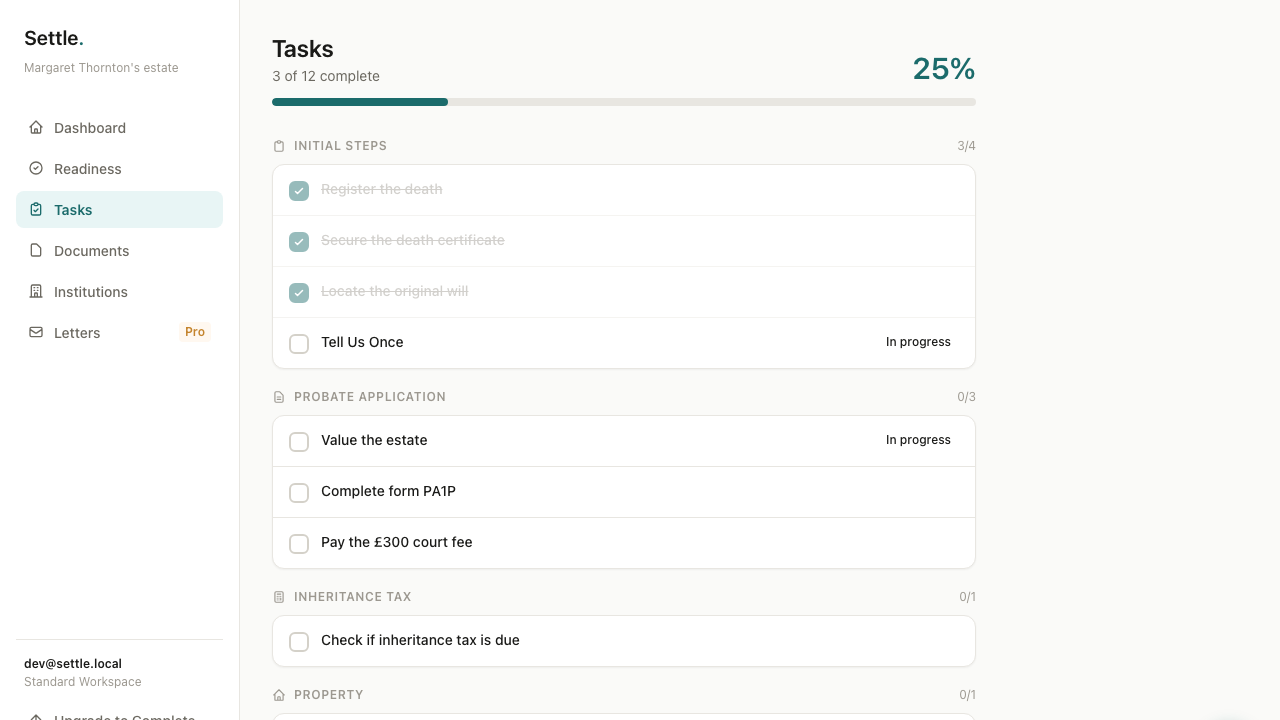The width and height of the screenshot is (1280, 720).
Task: Click the Locate the original will title
Action: click(x=394, y=291)
